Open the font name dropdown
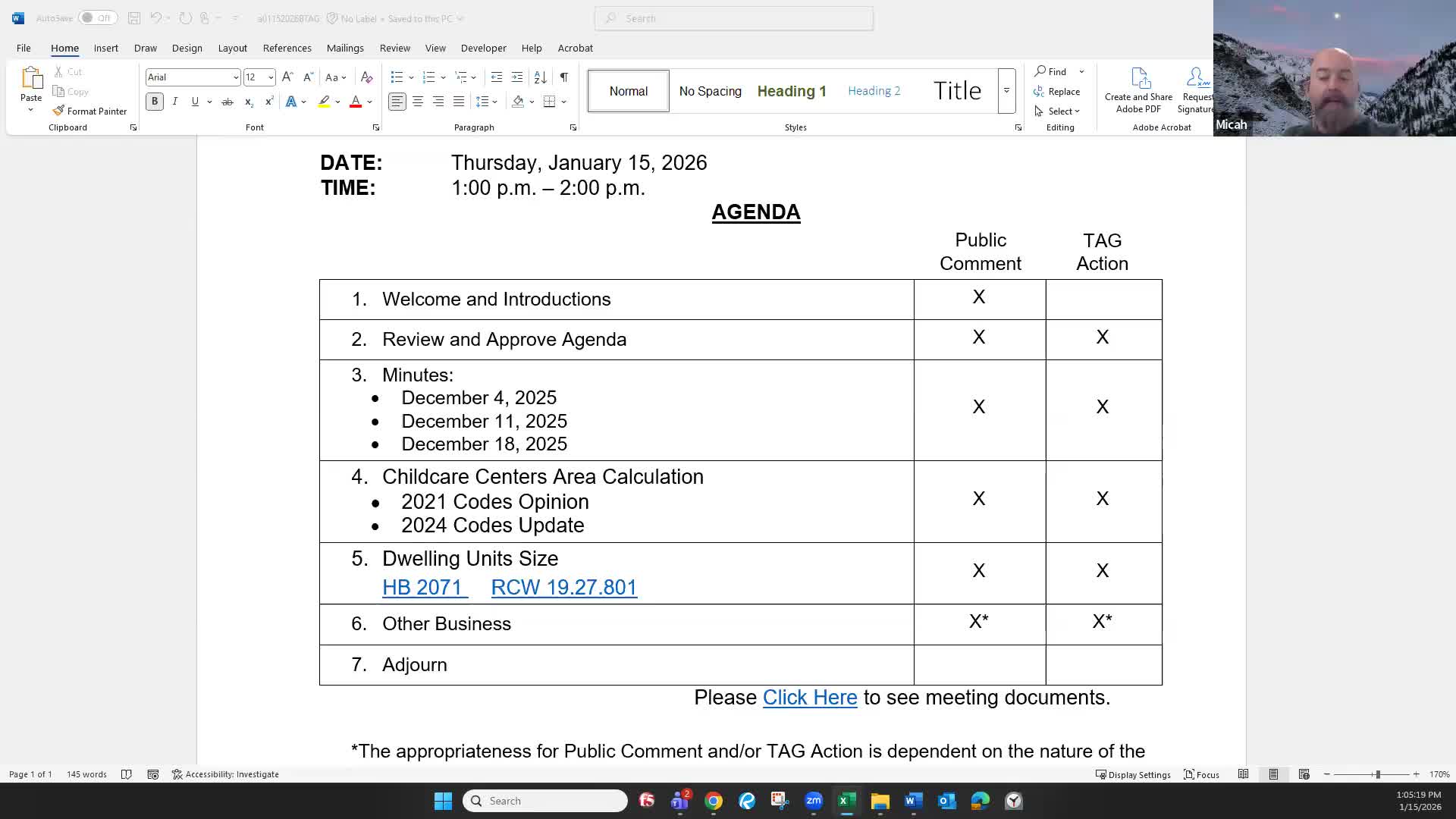Screen dimensions: 1456x819 coord(234,77)
